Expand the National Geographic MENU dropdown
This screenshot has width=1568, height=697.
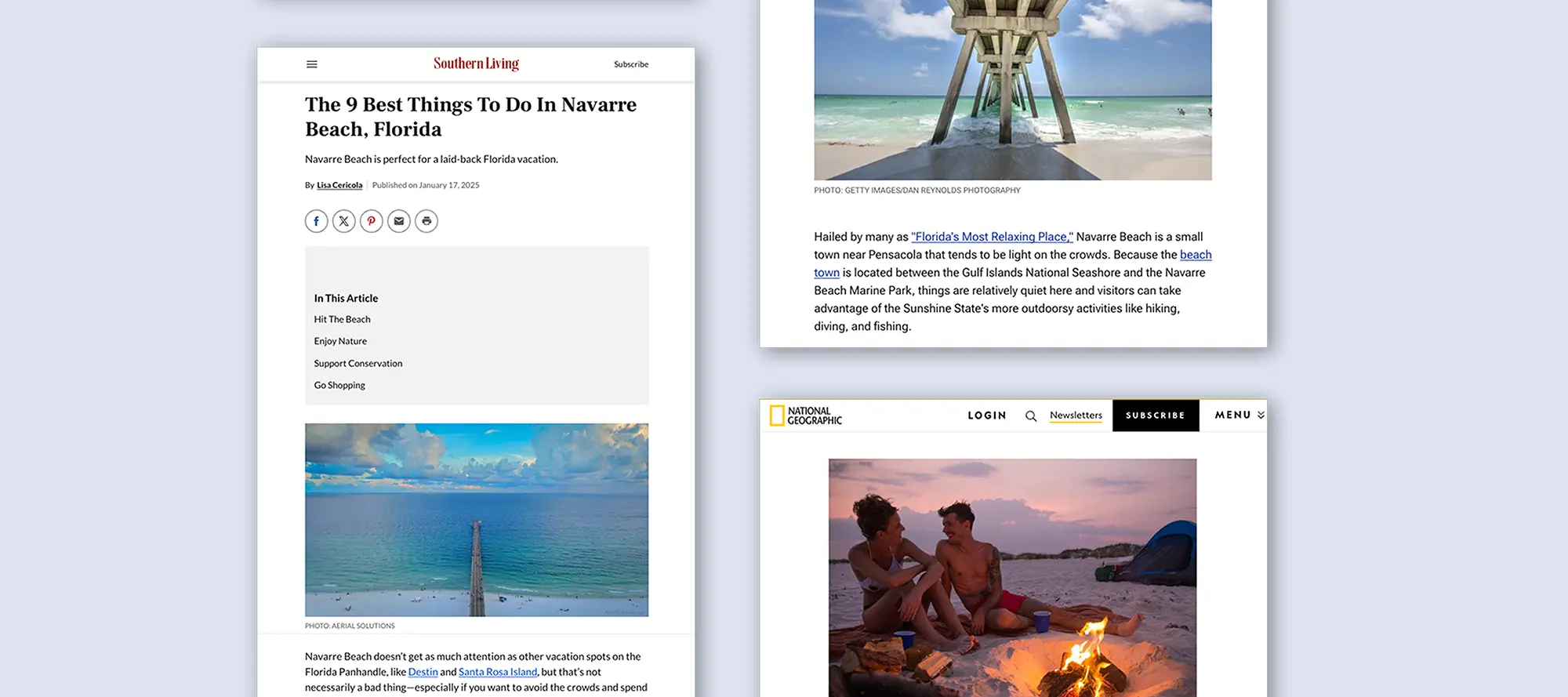click(1239, 415)
